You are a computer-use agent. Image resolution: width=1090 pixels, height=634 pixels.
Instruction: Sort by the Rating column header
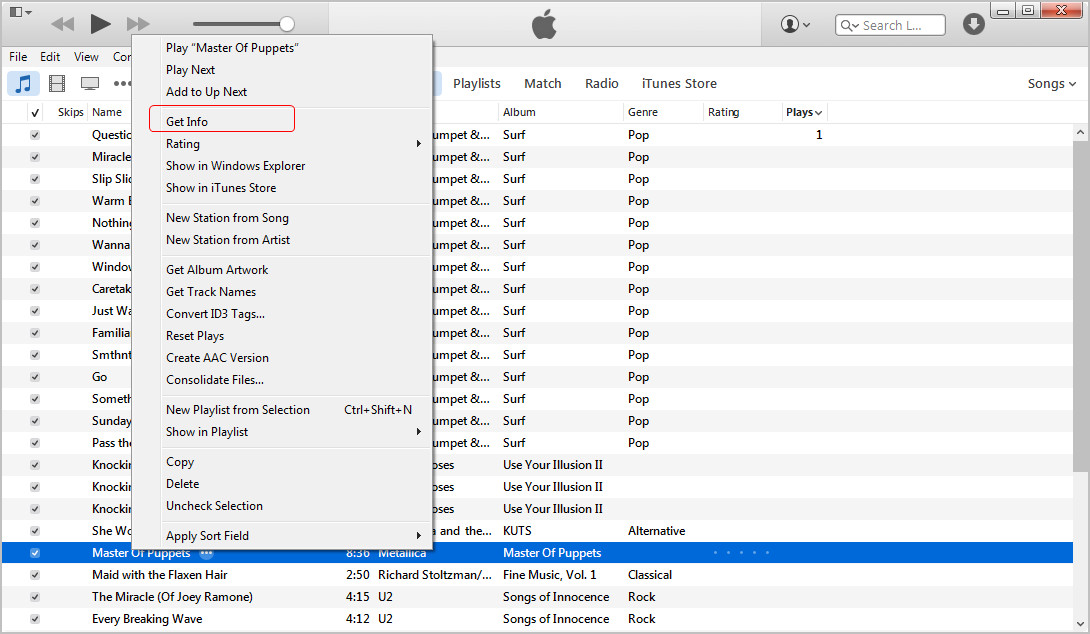pos(724,112)
